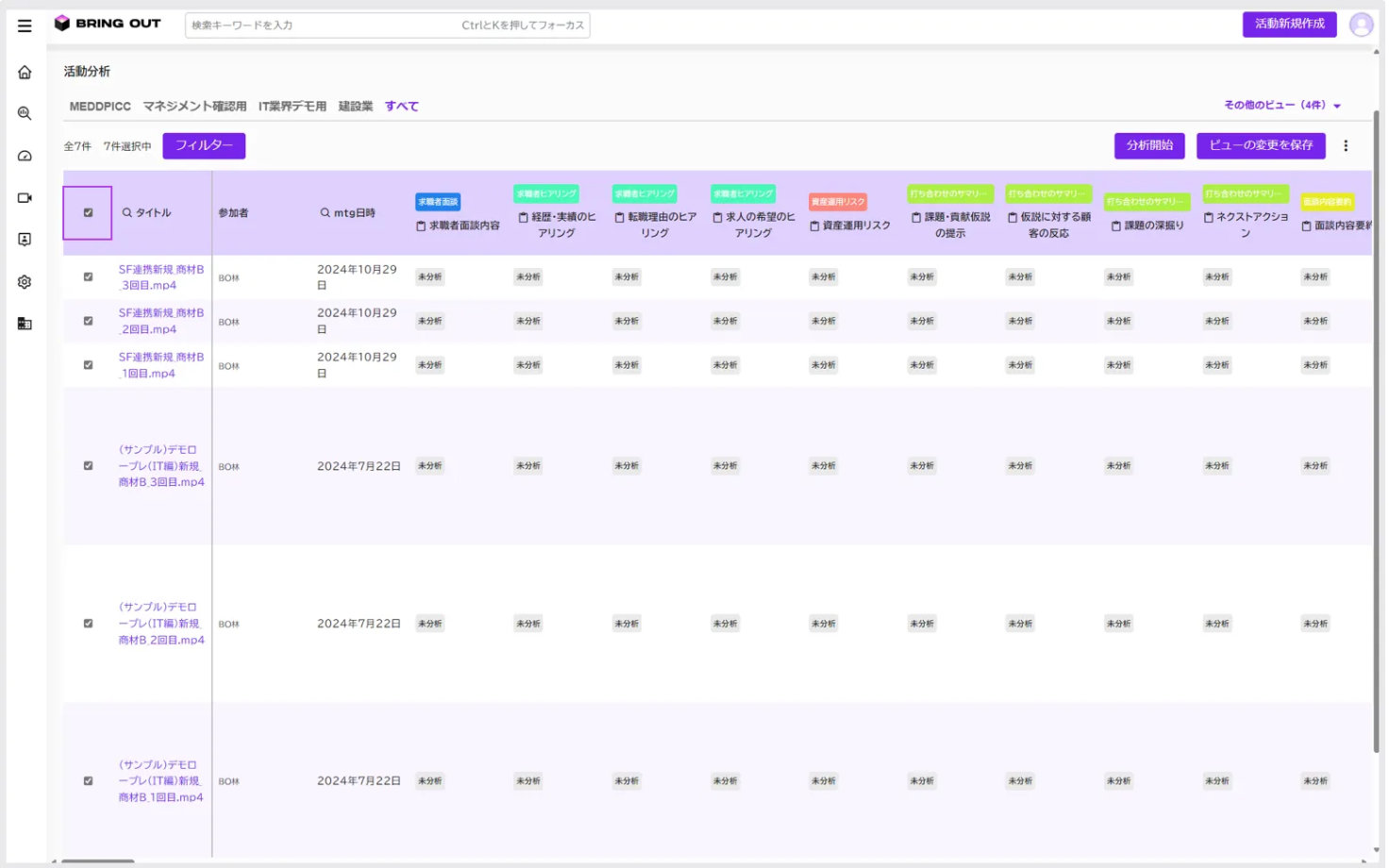Uncheck the SF連携新規_商材B_3回目.mp4 row checkbox
This screenshot has width=1390, height=868.
pos(89,277)
